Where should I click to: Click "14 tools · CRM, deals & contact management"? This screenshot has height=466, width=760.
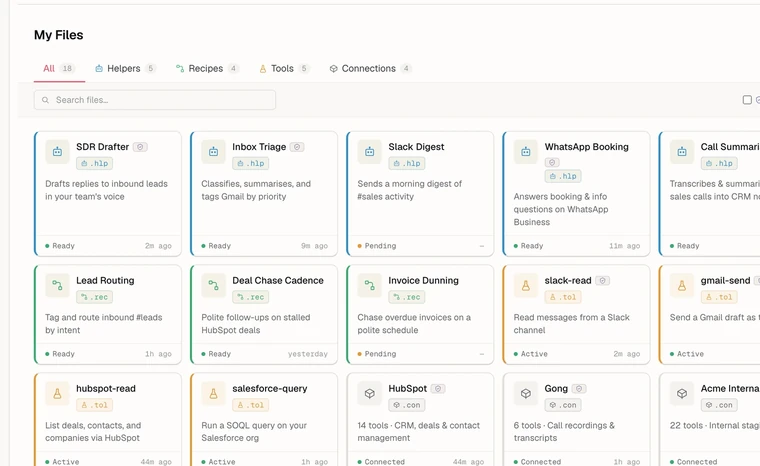(418, 432)
